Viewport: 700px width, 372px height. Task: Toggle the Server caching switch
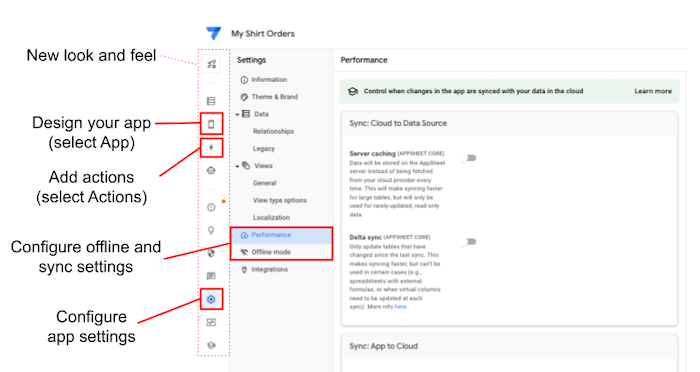pos(468,158)
